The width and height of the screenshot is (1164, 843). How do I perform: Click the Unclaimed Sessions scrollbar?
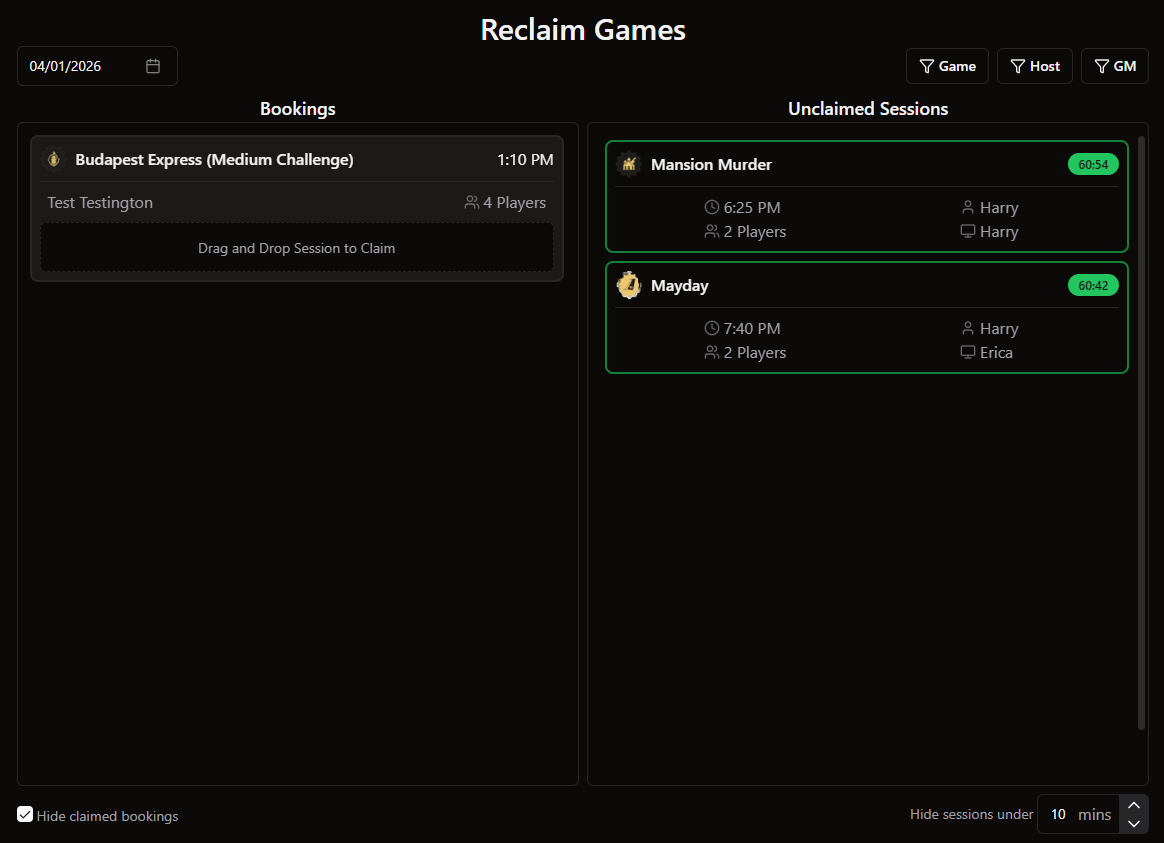click(x=1141, y=432)
